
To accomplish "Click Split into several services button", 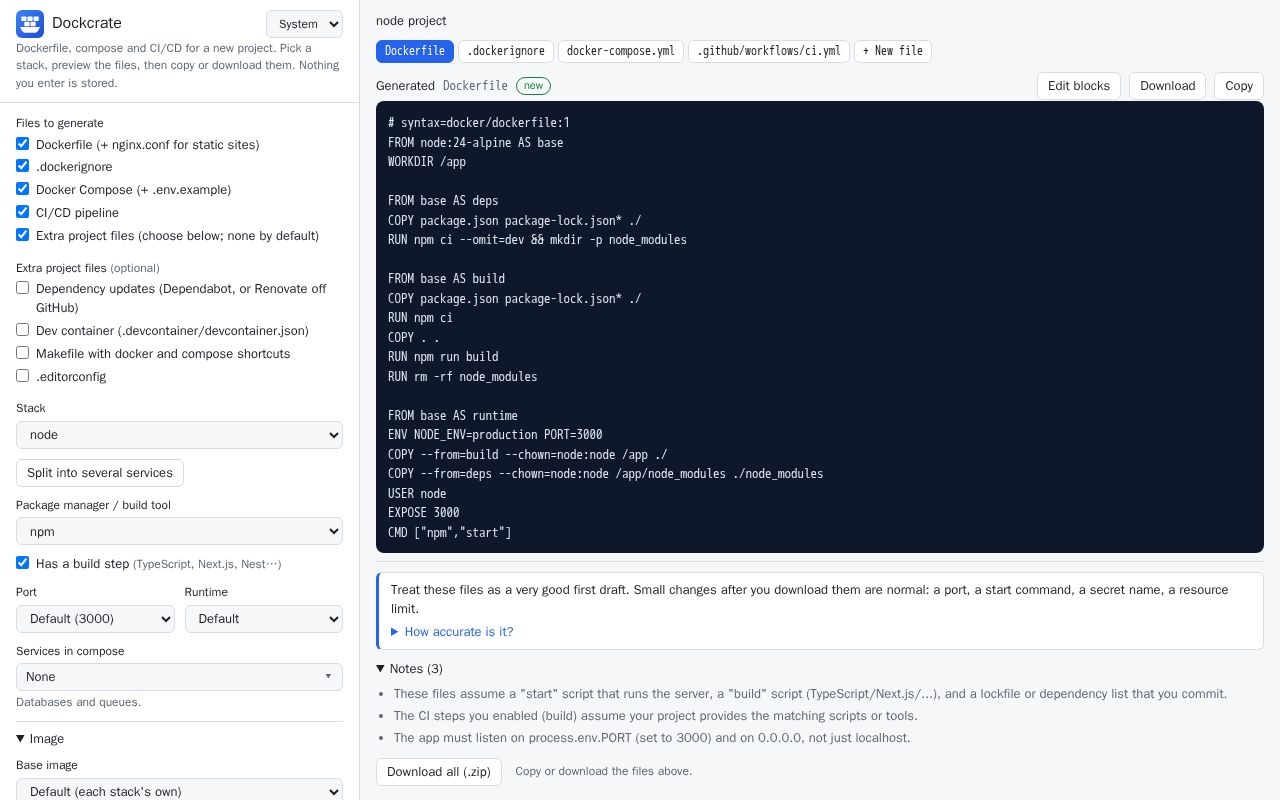I will (x=100, y=473).
